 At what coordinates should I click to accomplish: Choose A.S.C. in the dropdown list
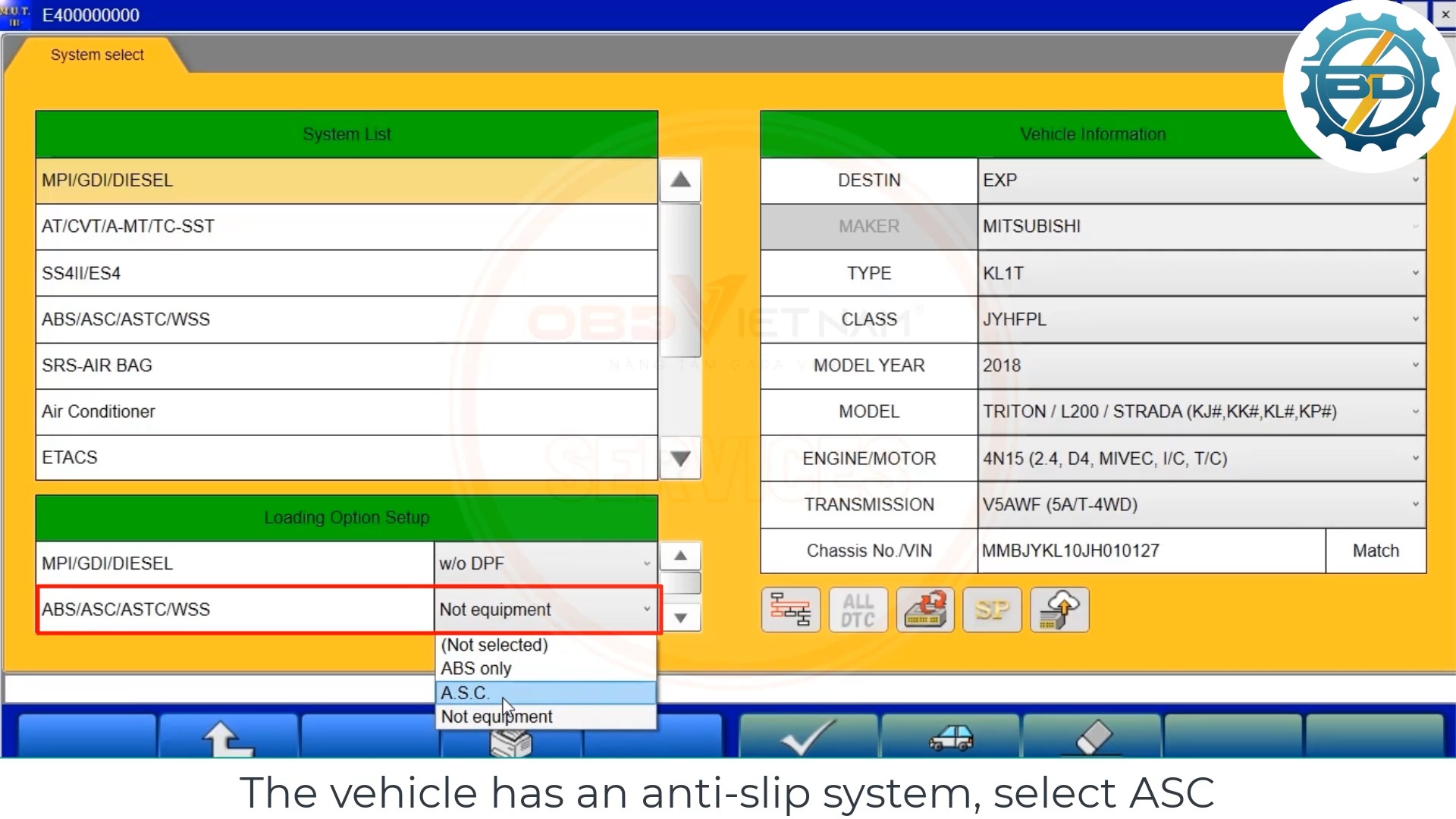point(546,693)
